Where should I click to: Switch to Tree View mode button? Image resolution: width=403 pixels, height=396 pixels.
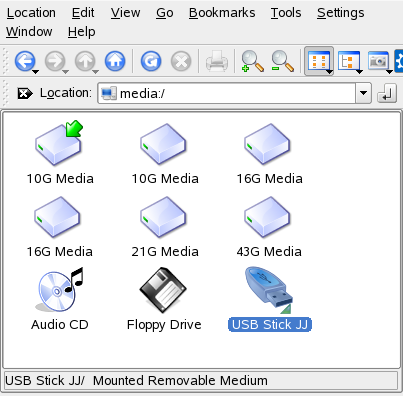348,61
